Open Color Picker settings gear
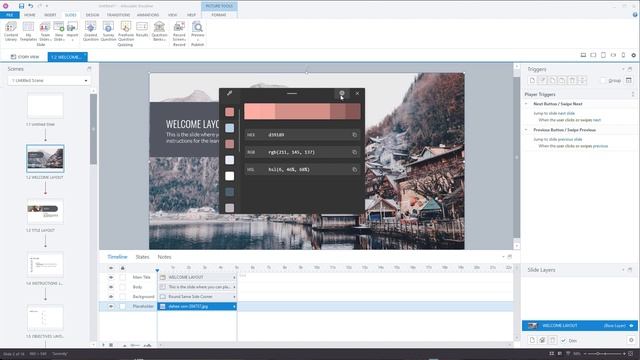 click(x=342, y=93)
